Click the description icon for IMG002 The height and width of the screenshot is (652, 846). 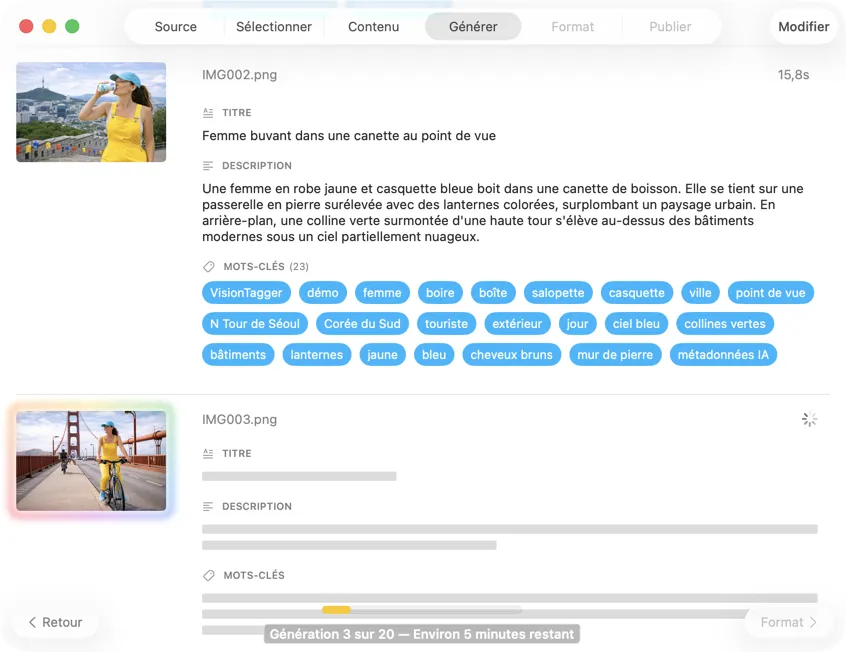[208, 166]
